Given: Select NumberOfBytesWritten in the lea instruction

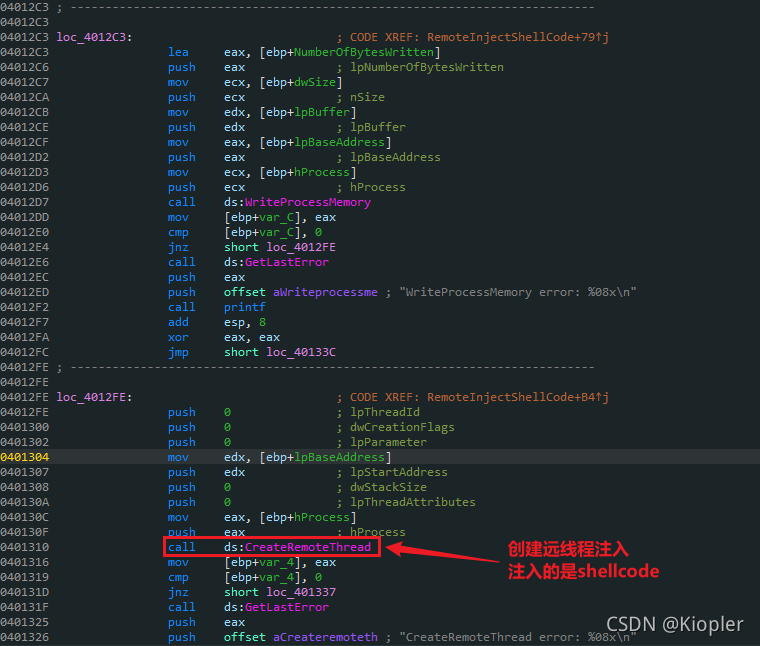Looking at the screenshot, I should [364, 52].
